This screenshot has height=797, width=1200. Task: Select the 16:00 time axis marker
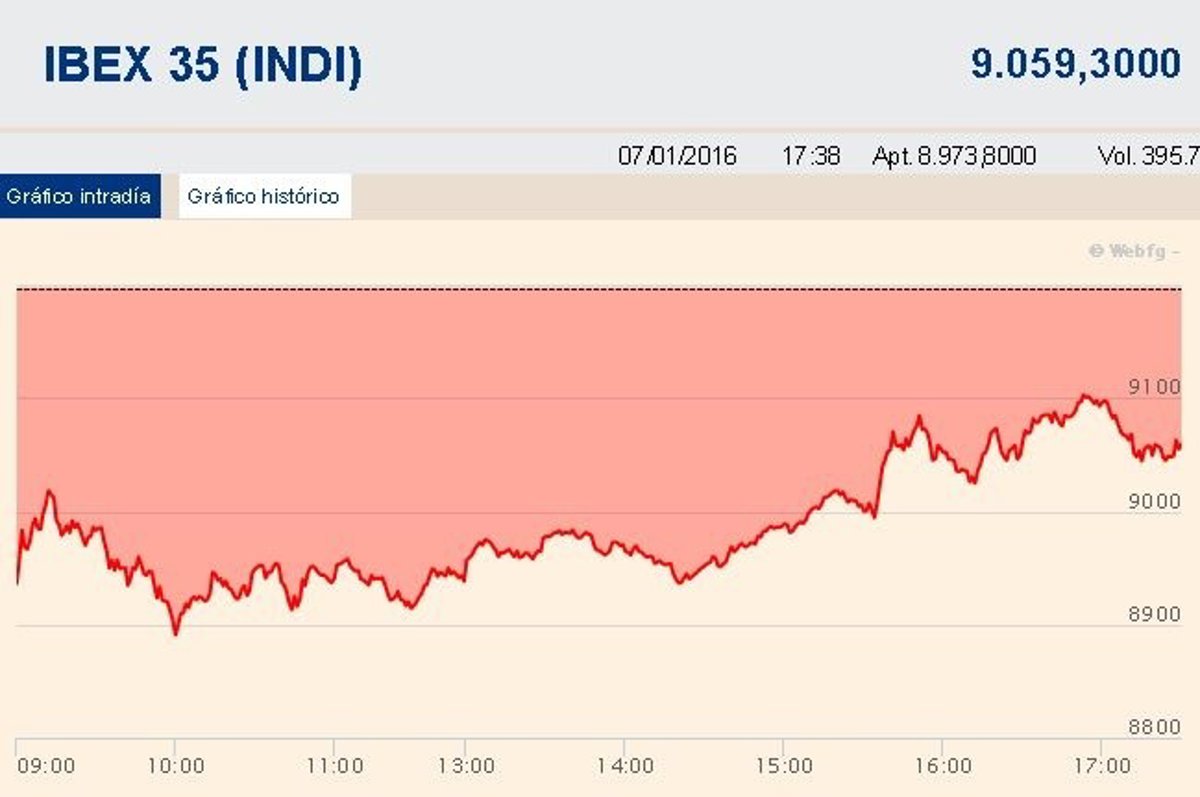tap(942, 766)
